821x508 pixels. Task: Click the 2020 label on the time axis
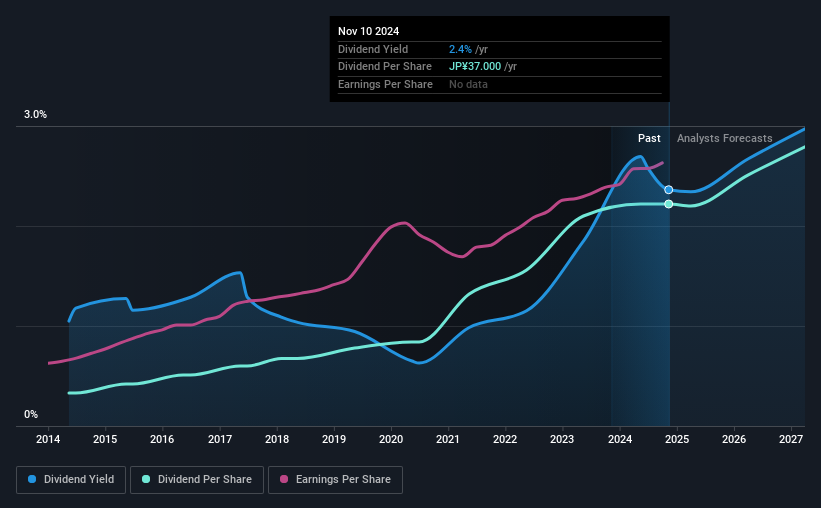click(x=391, y=439)
